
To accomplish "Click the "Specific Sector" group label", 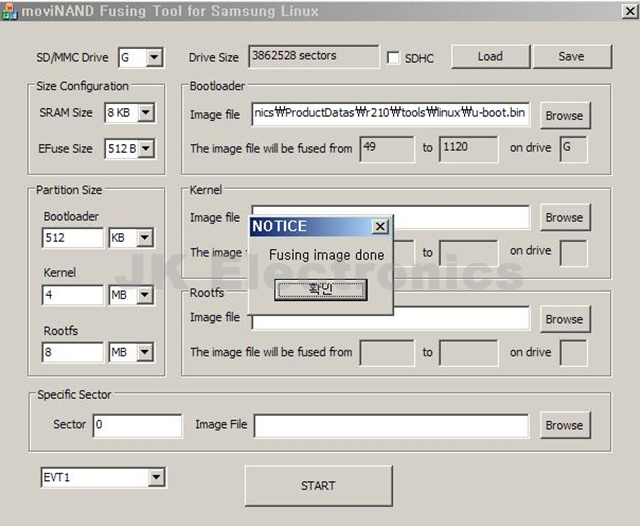I will (x=74, y=395).
